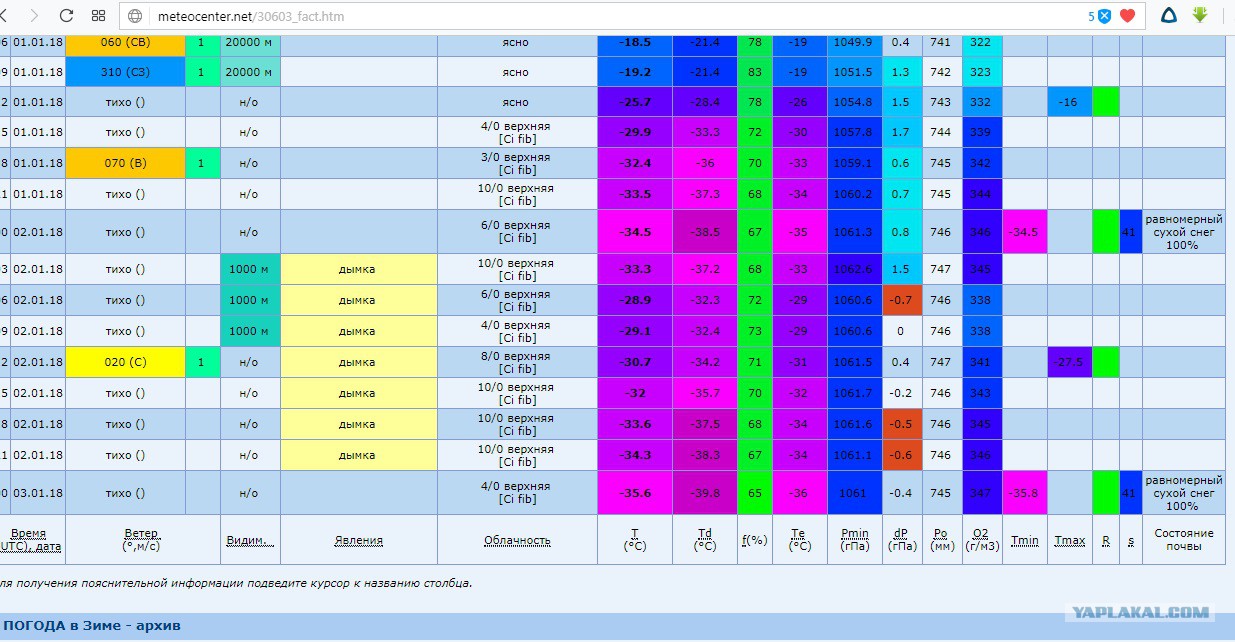The height and width of the screenshot is (642, 1235).
Task: Click the pressure value 1054.8
Action: (855, 102)
